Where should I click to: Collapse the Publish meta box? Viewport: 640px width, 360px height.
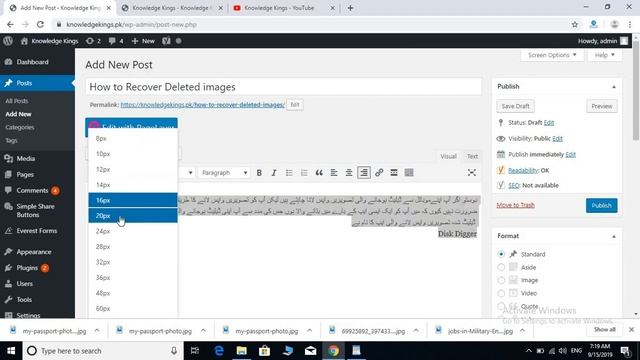tap(613, 87)
